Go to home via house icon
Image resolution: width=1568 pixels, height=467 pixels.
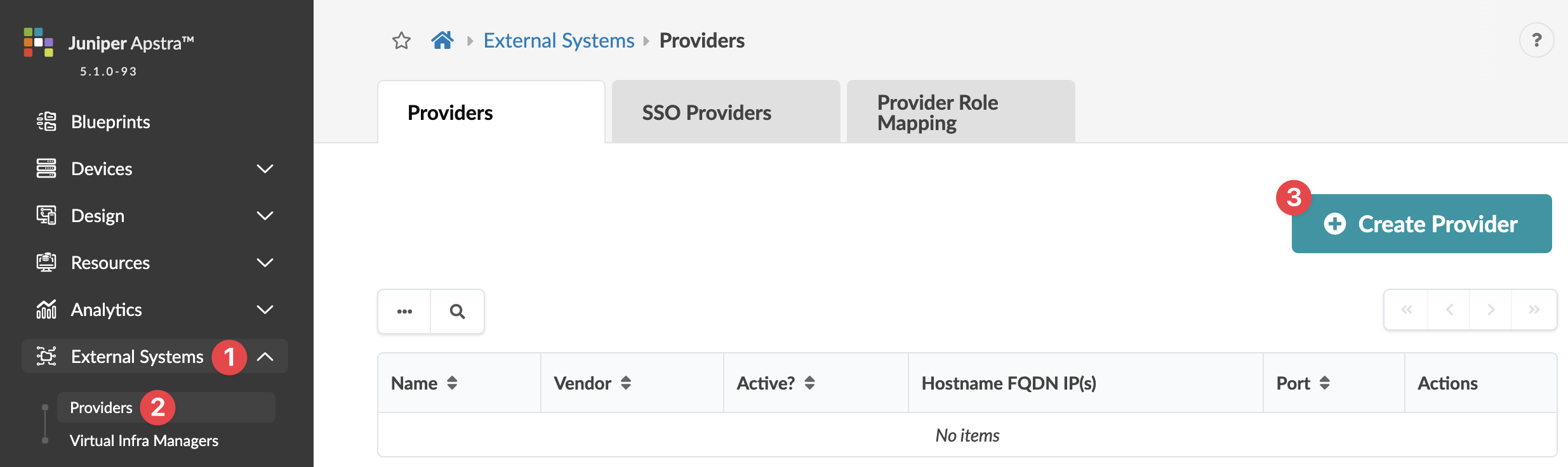(x=442, y=41)
